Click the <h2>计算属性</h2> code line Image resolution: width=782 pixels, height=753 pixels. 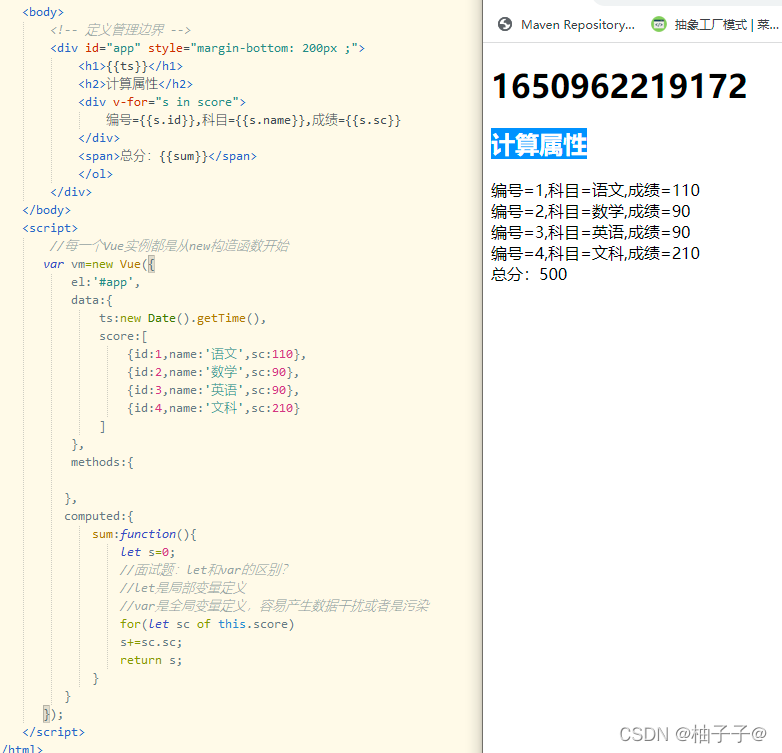click(135, 84)
